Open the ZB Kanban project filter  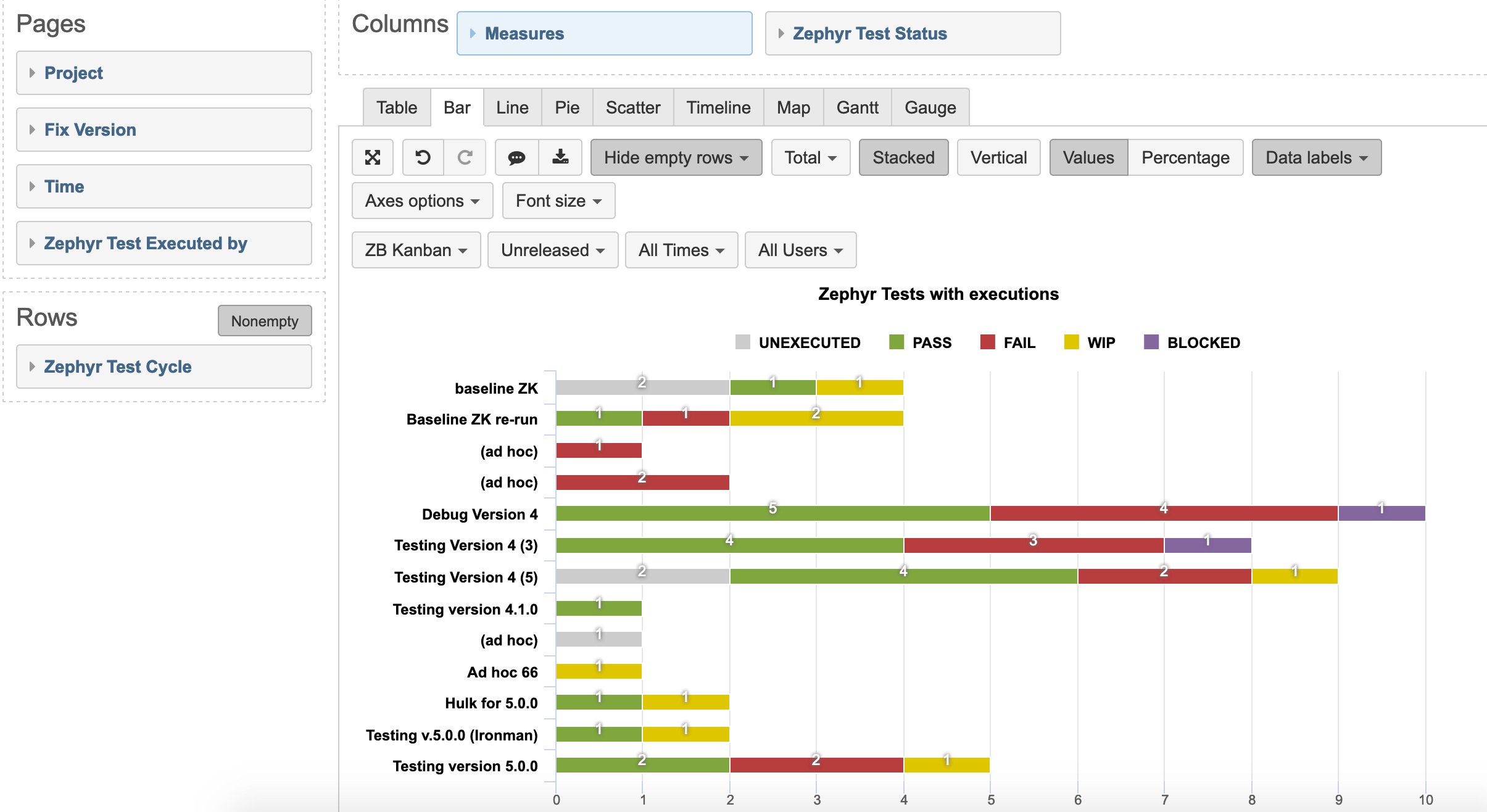pos(415,250)
